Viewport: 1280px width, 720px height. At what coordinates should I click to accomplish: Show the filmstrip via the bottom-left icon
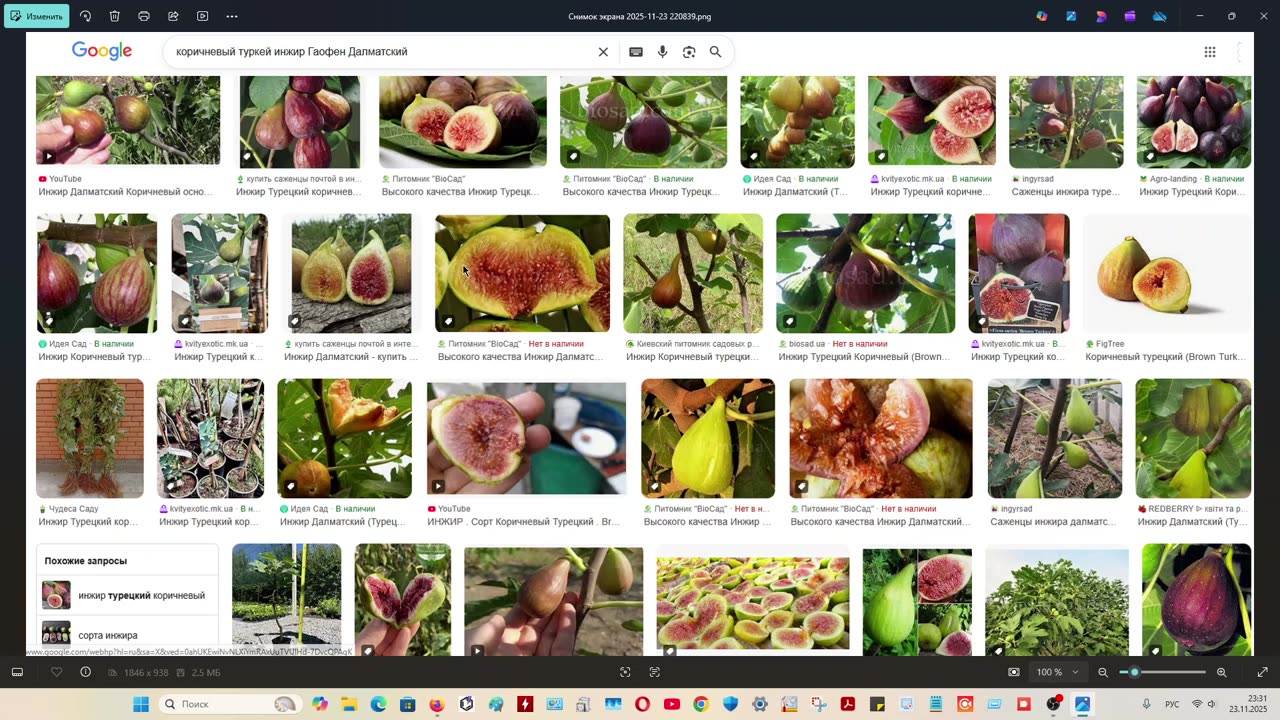point(17,672)
